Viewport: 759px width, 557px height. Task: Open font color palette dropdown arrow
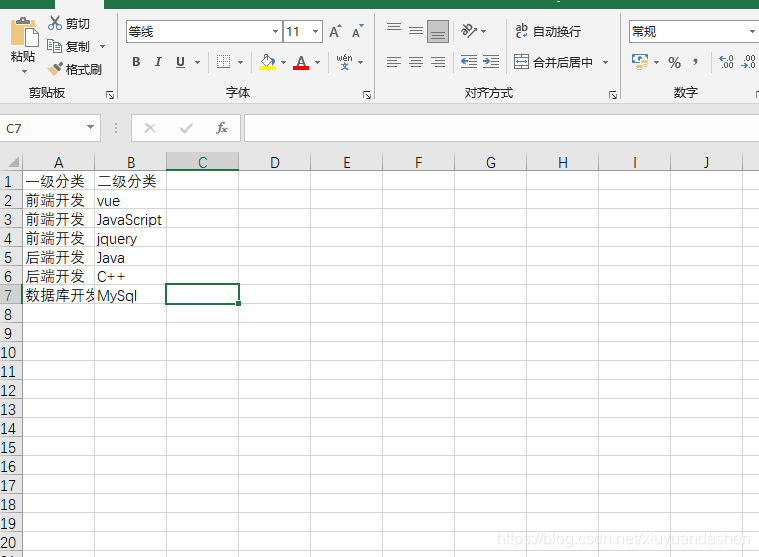318,62
